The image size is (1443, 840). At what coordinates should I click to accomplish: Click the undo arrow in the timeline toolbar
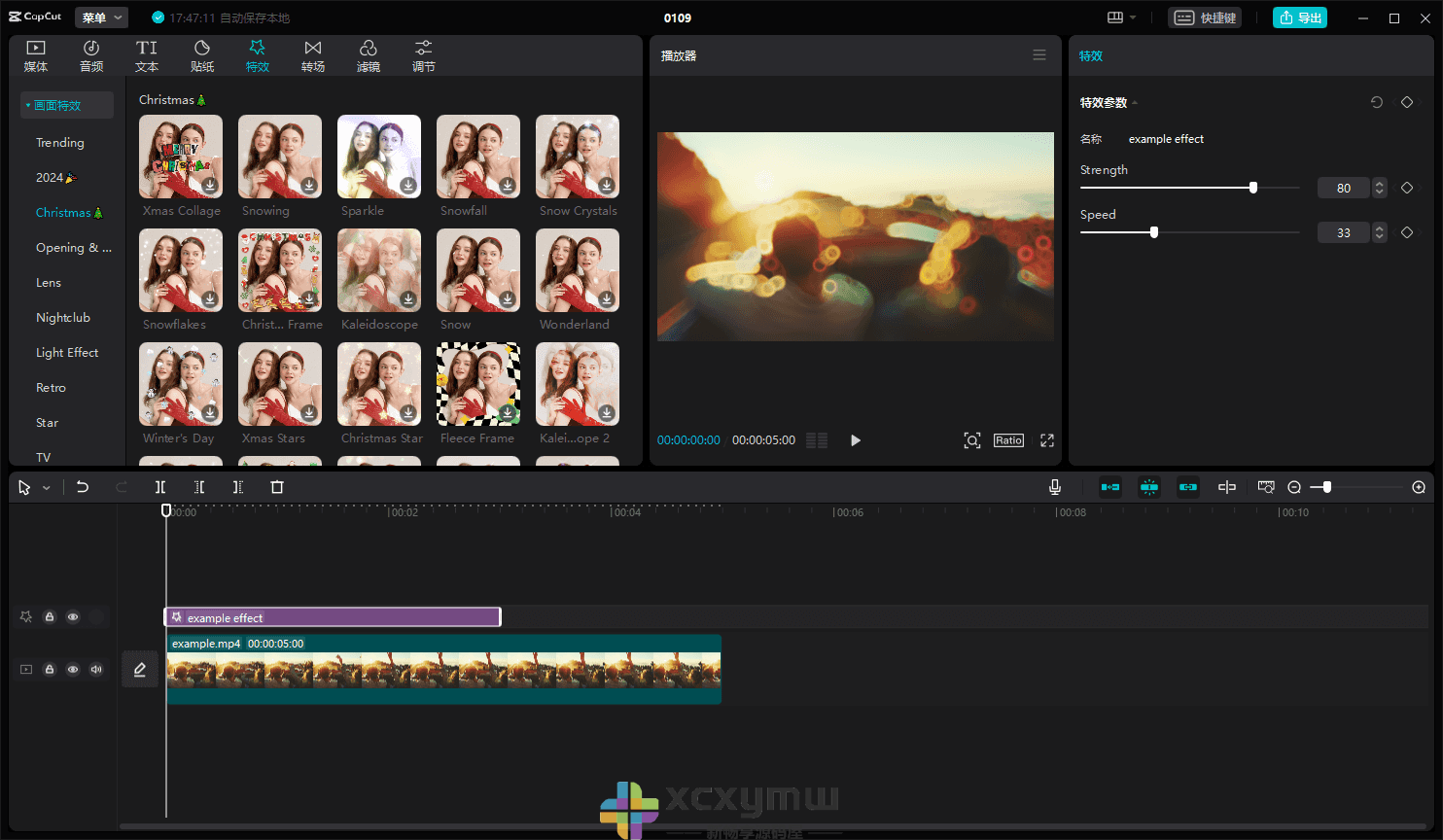click(x=83, y=487)
